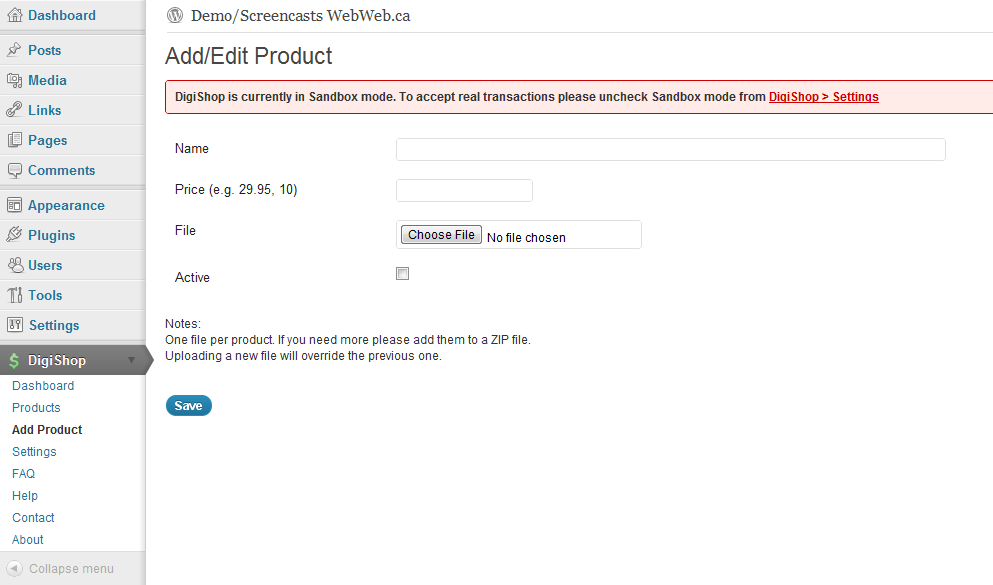Click the Tools wrench icon
The width and height of the screenshot is (993, 585).
tap(14, 295)
